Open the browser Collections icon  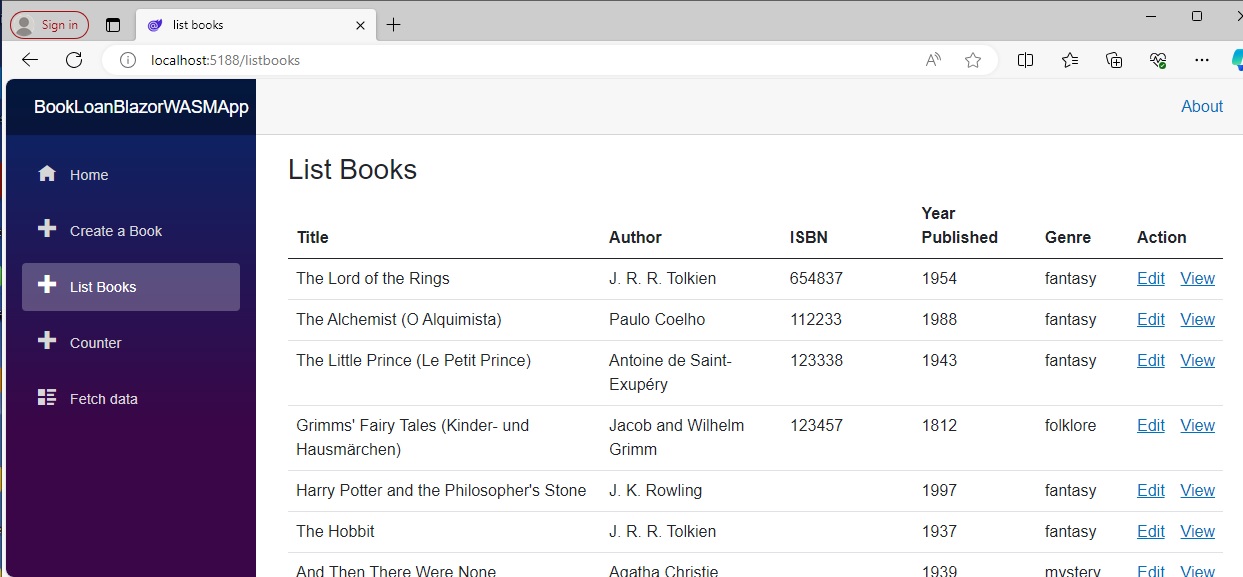click(x=1114, y=60)
